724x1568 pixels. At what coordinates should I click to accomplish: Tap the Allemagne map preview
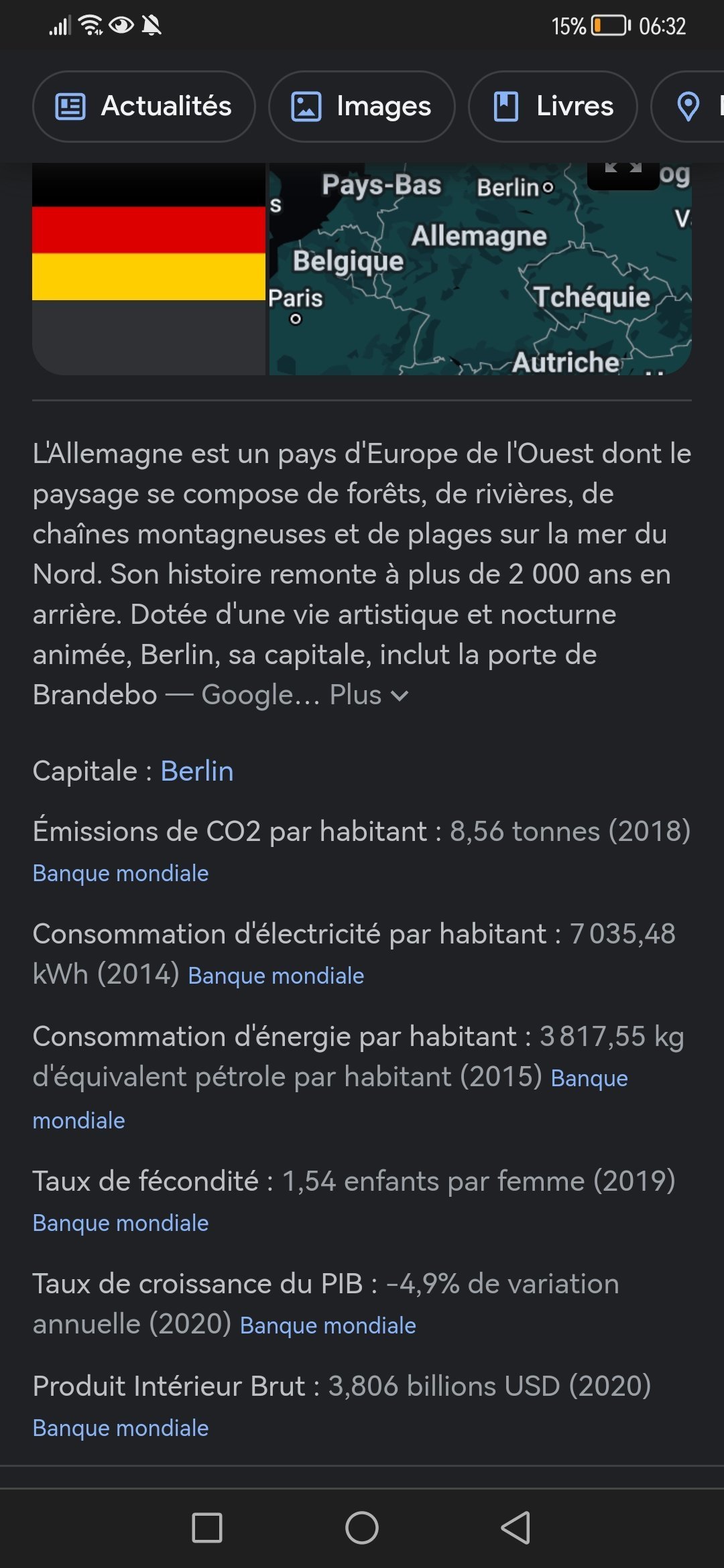pos(480,269)
